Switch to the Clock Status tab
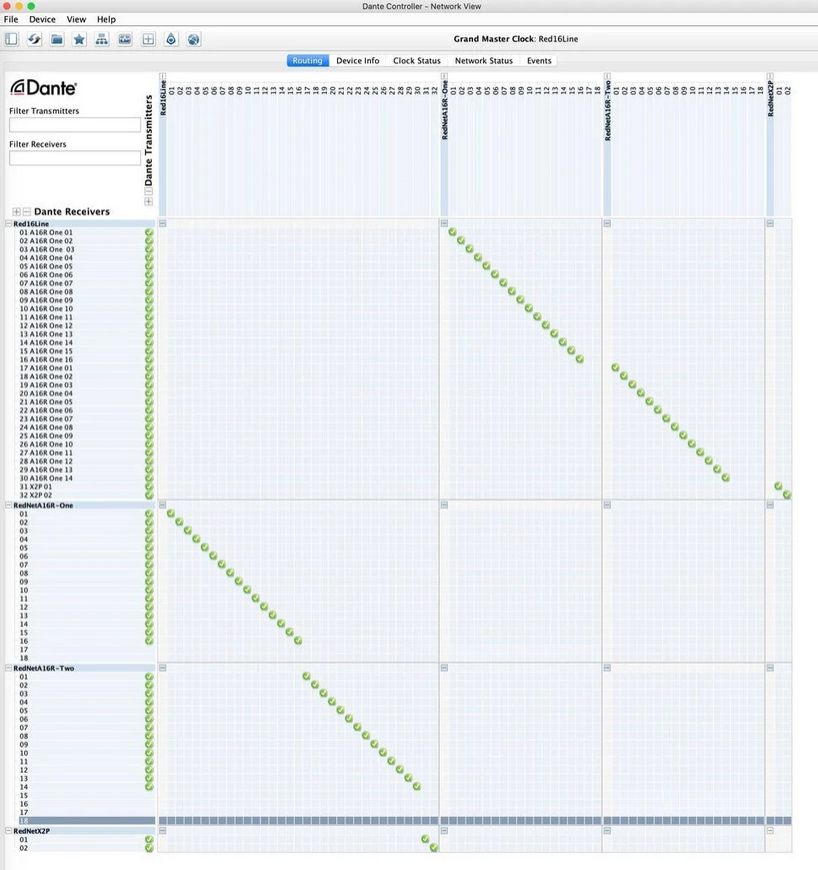The width and height of the screenshot is (818, 870). 416,61
